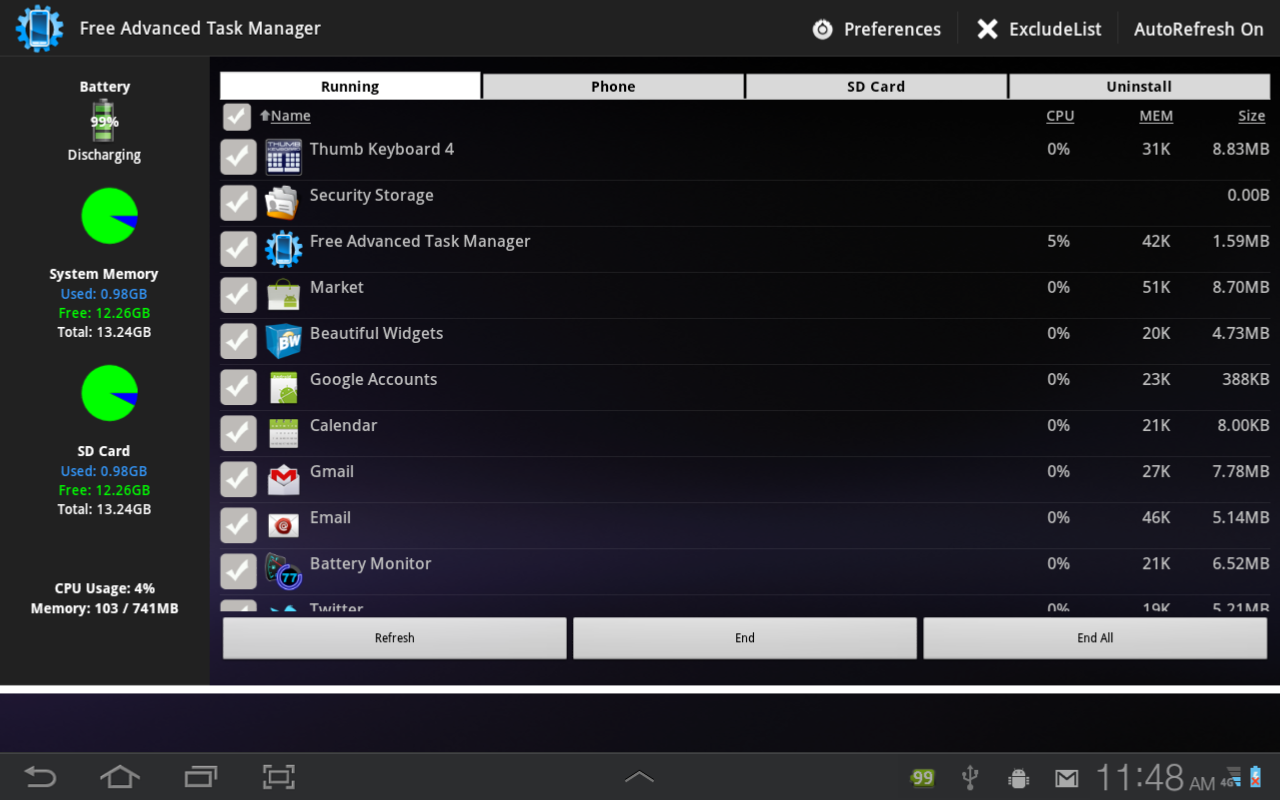The width and height of the screenshot is (1280, 800).
Task: Uncheck the Market checkbox
Action: pyautogui.click(x=238, y=295)
